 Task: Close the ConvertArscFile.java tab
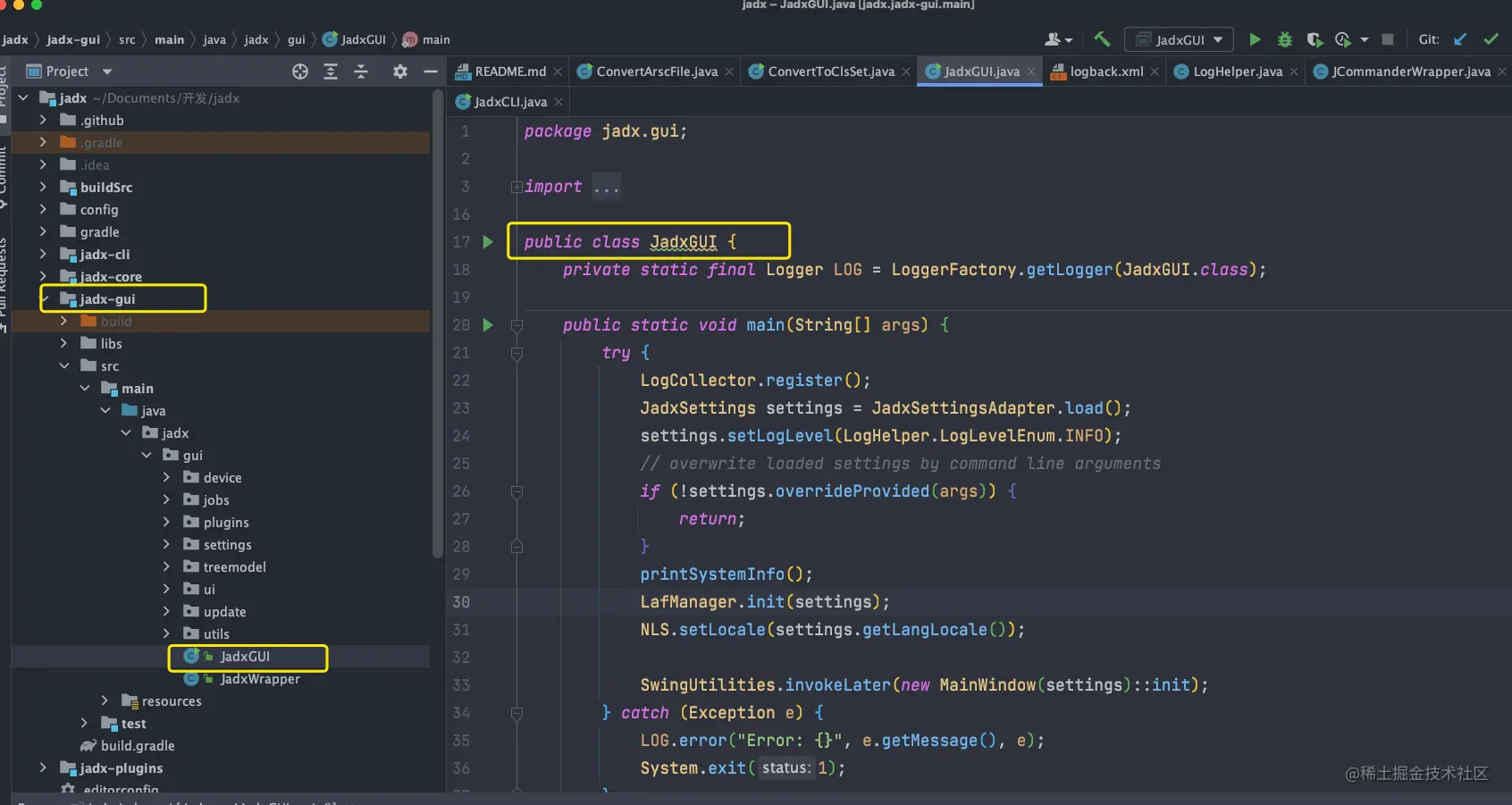729,71
